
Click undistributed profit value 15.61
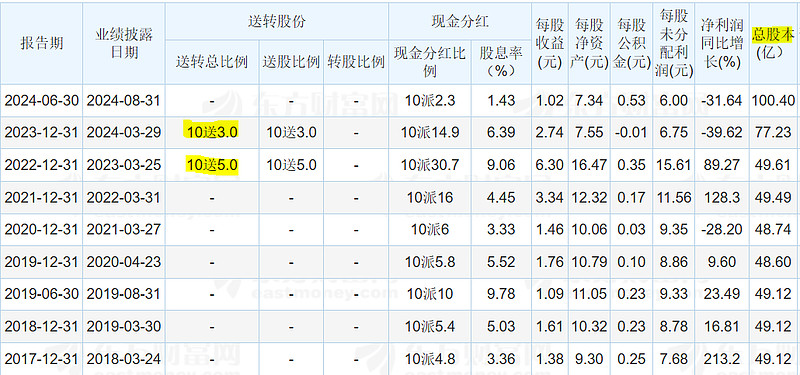coord(673,165)
